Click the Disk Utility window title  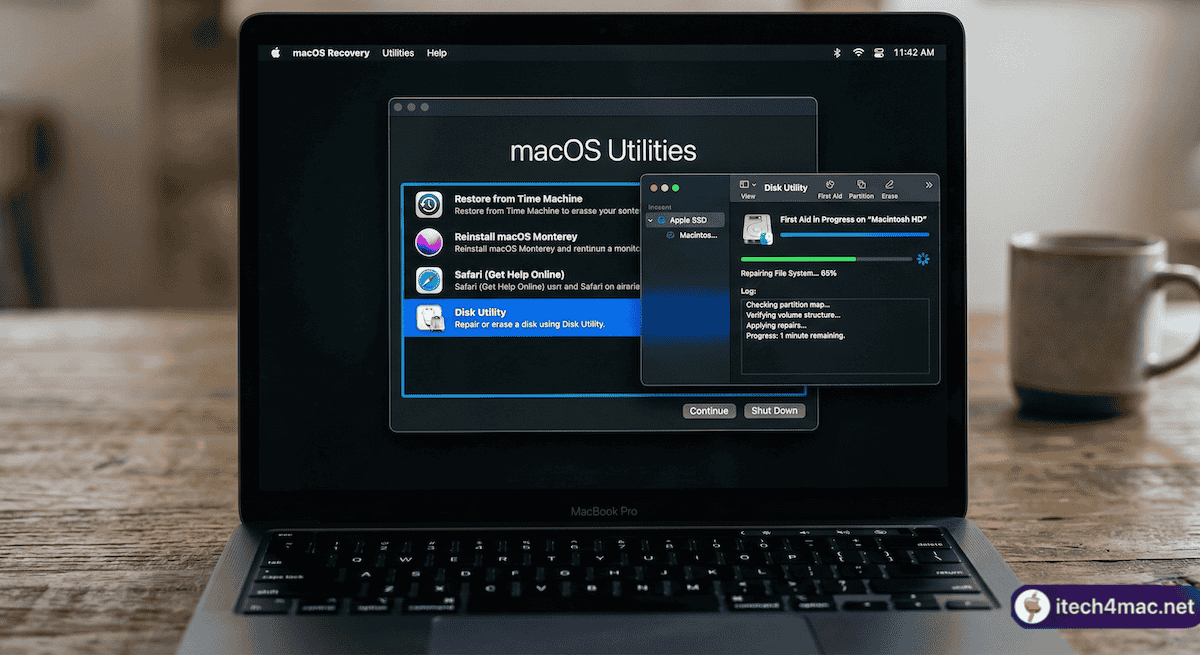(x=786, y=187)
